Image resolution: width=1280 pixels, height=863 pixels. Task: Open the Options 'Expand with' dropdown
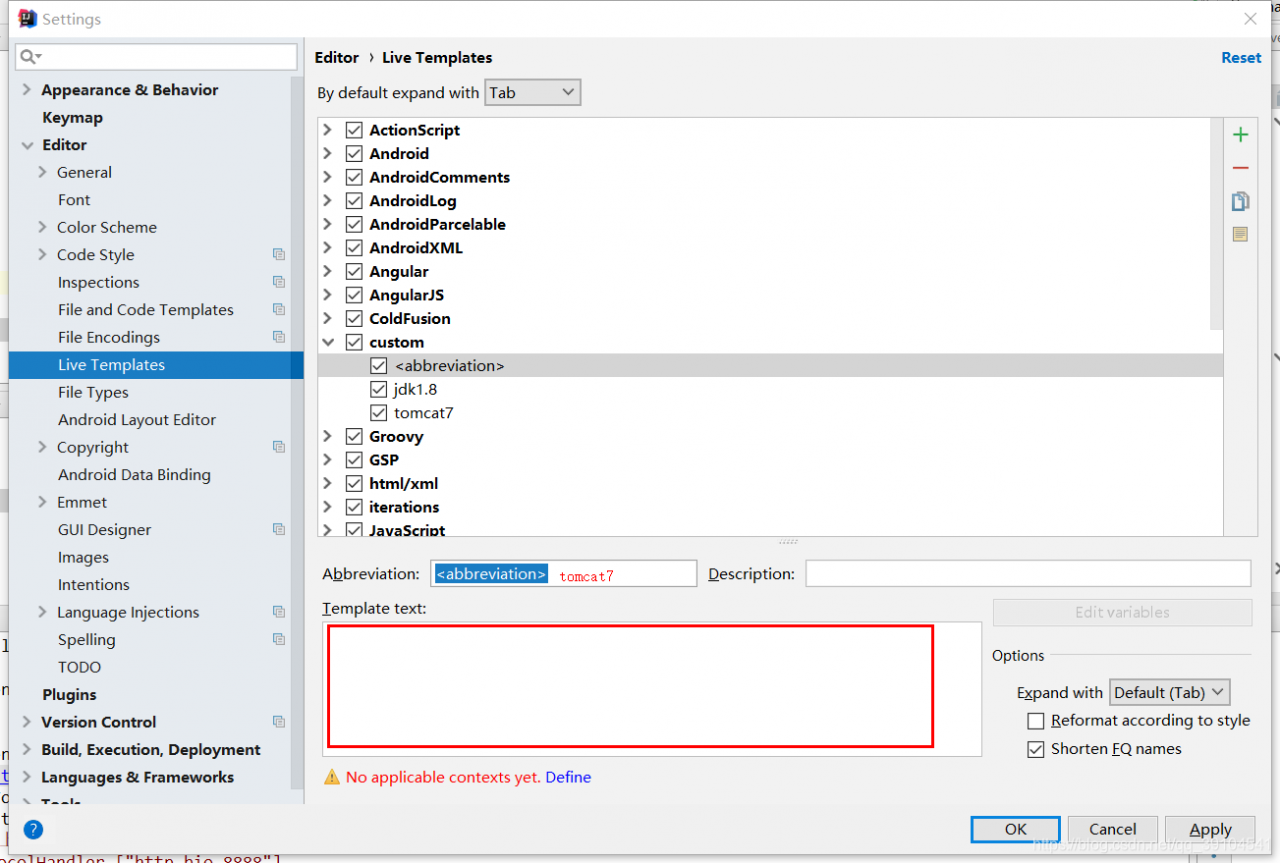pyautogui.click(x=1169, y=692)
